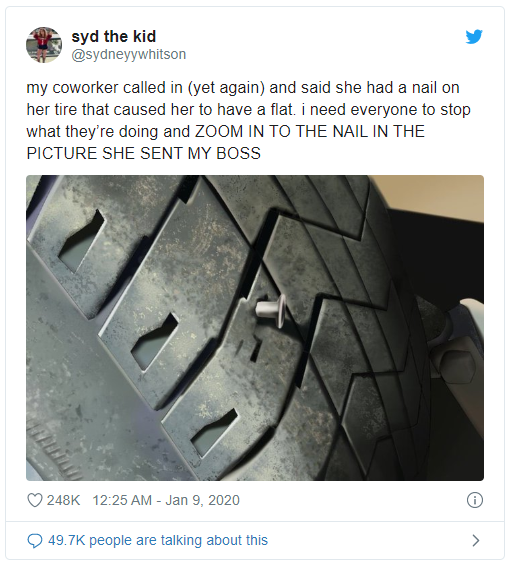Click the Twitter bird logo

point(474,37)
